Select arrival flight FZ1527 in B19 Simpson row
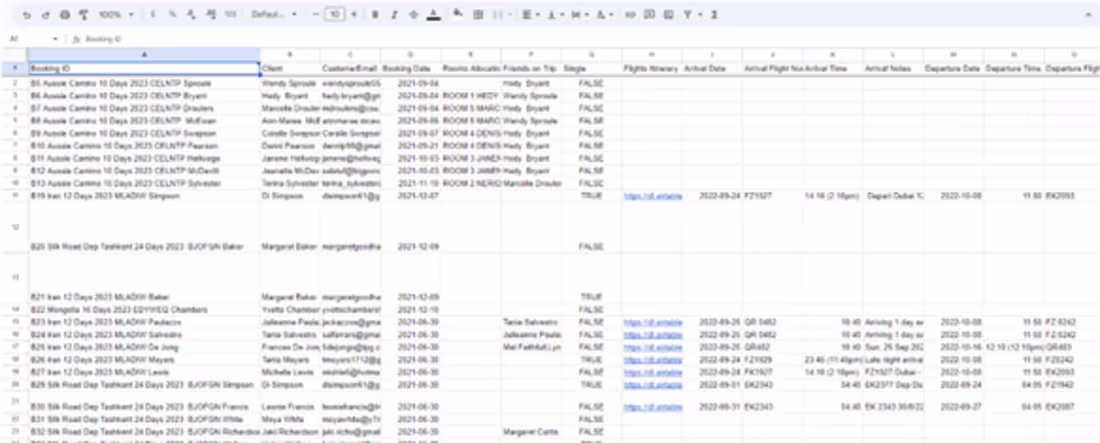 pyautogui.click(x=772, y=196)
